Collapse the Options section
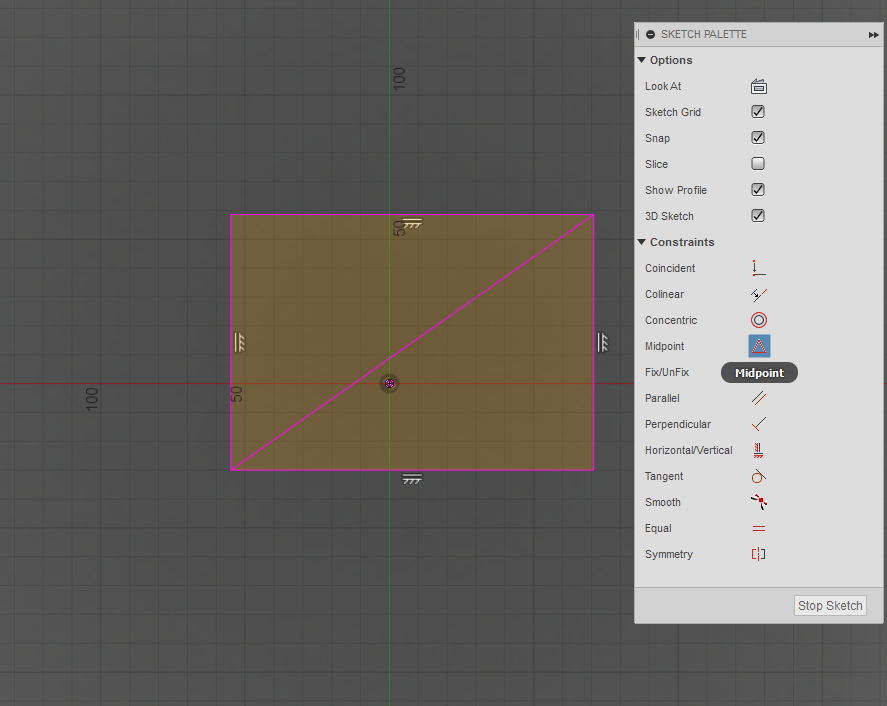 click(x=642, y=60)
